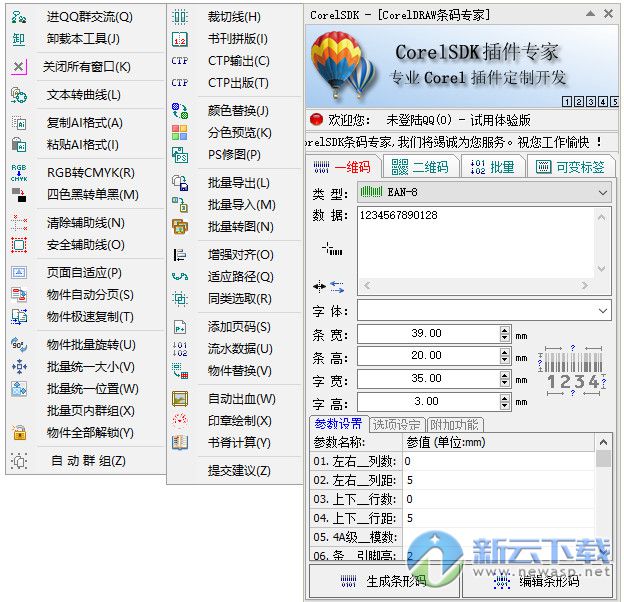Image resolution: width=624 pixels, height=602 pixels.
Task: Decrease 字高 value with down arrow
Action: pyautogui.click(x=505, y=406)
